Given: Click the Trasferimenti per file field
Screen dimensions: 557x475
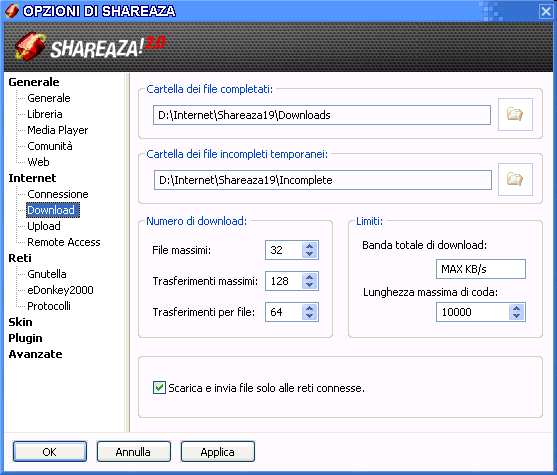Looking at the screenshot, I should point(284,312).
